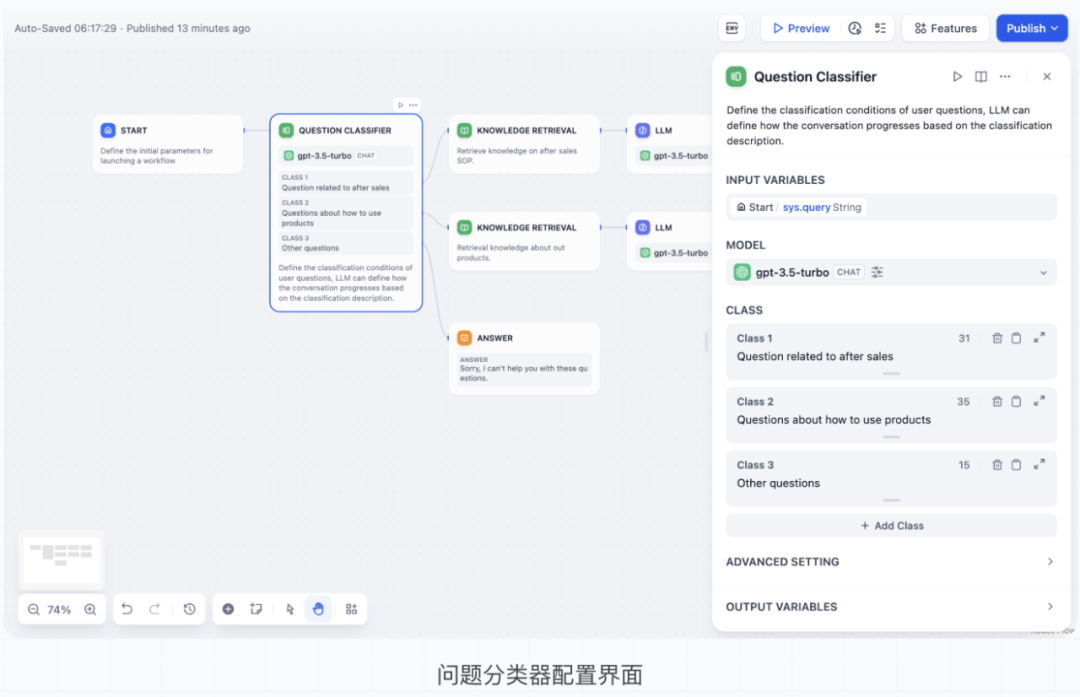
Task: Copy Class 2 text with clipboard icon
Action: tap(1016, 401)
